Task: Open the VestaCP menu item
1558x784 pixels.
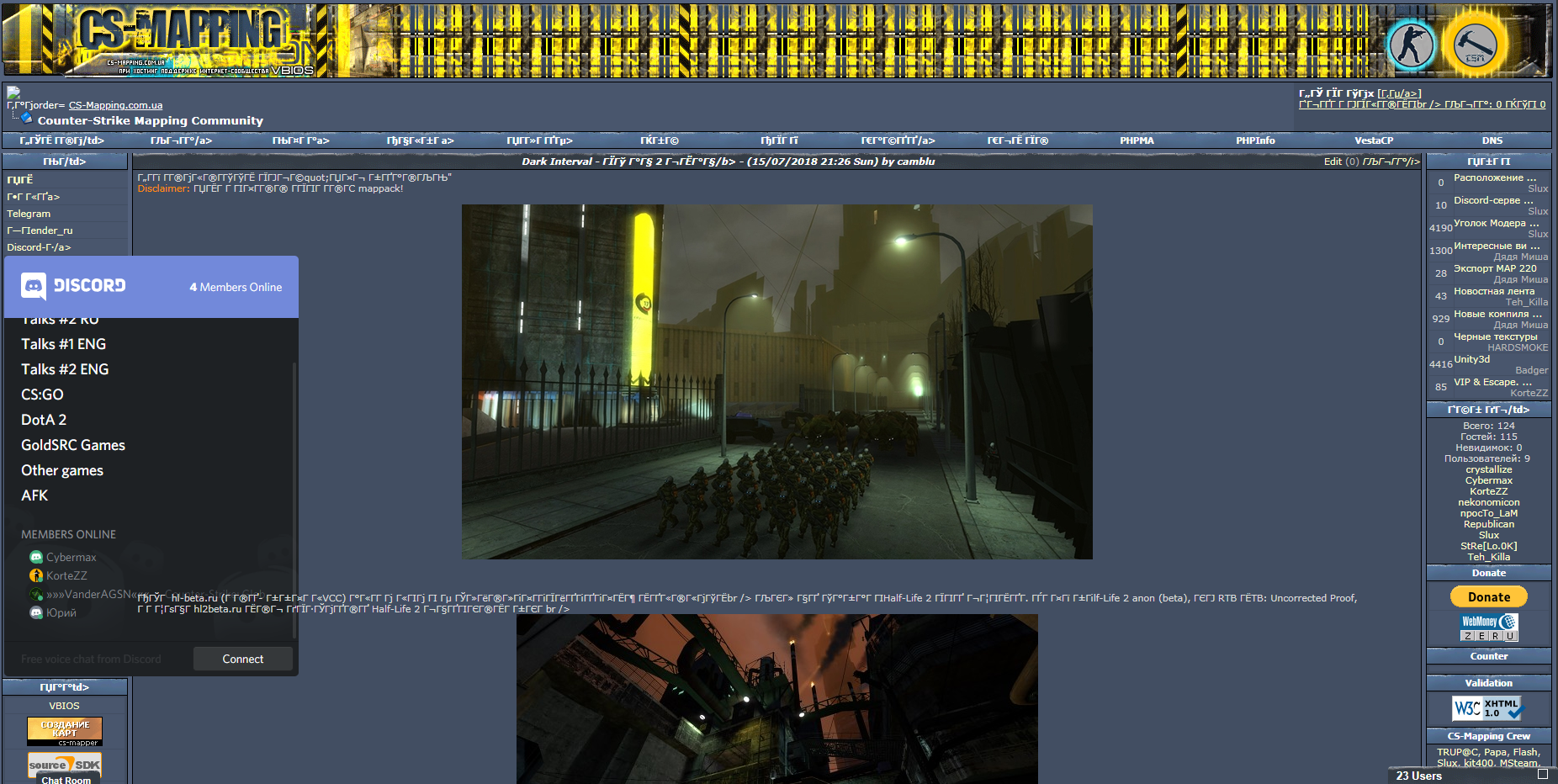Action: coord(1374,140)
